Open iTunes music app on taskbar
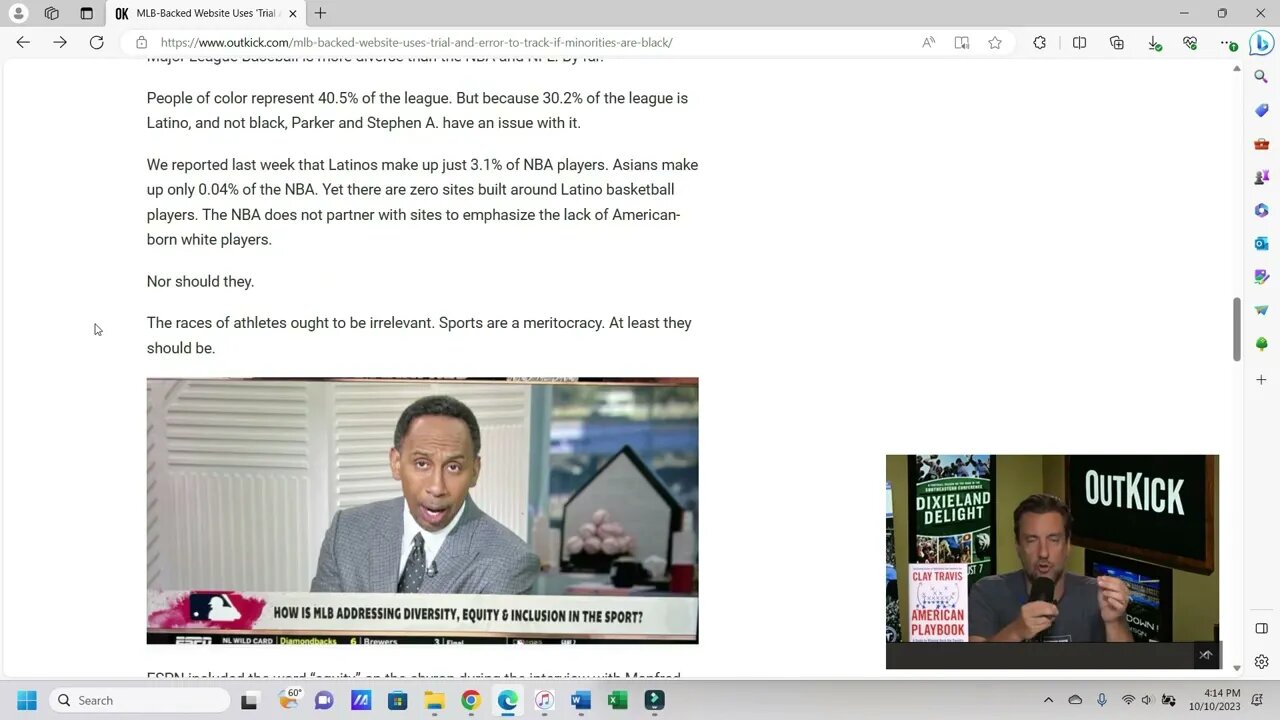The height and width of the screenshot is (720, 1280). [544, 700]
